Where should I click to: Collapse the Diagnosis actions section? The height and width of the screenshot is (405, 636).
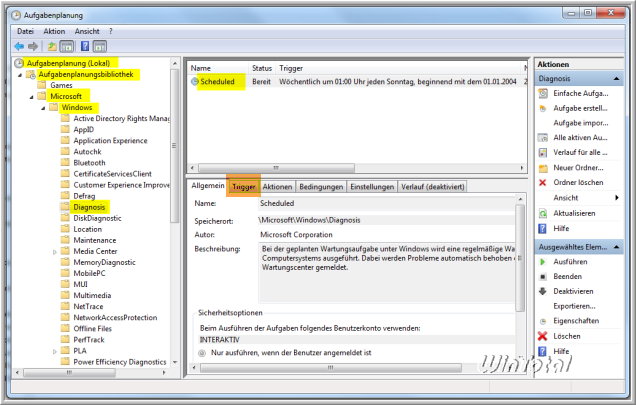(617, 78)
